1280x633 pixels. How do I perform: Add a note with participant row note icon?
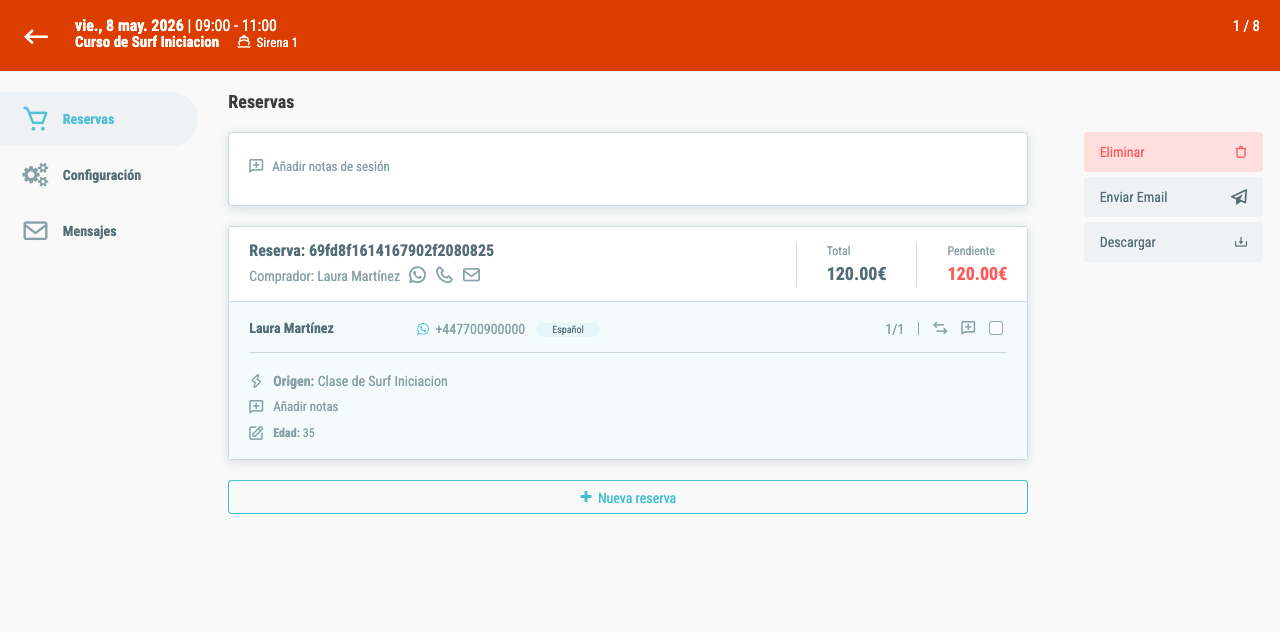tap(968, 328)
